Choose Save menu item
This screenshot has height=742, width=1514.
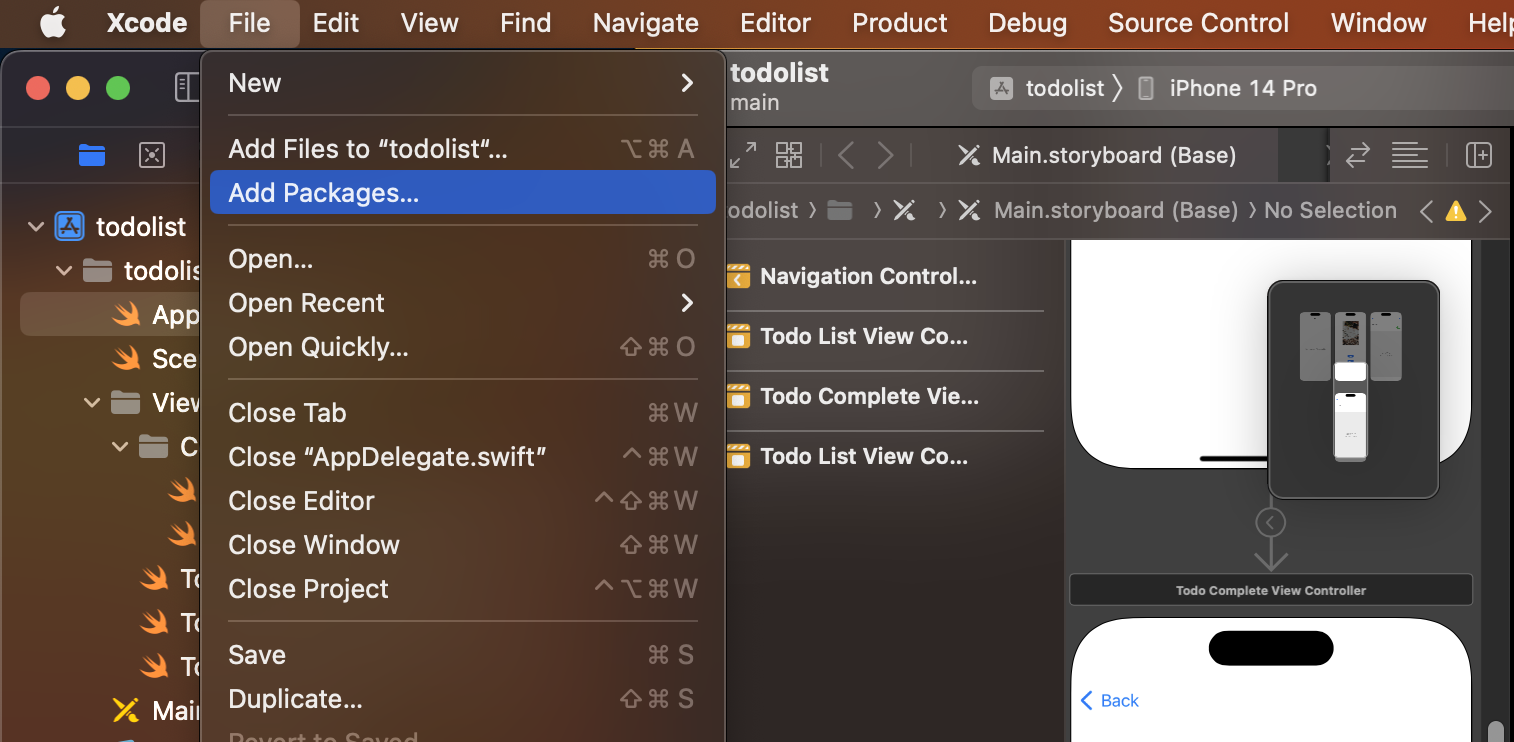[463, 655]
